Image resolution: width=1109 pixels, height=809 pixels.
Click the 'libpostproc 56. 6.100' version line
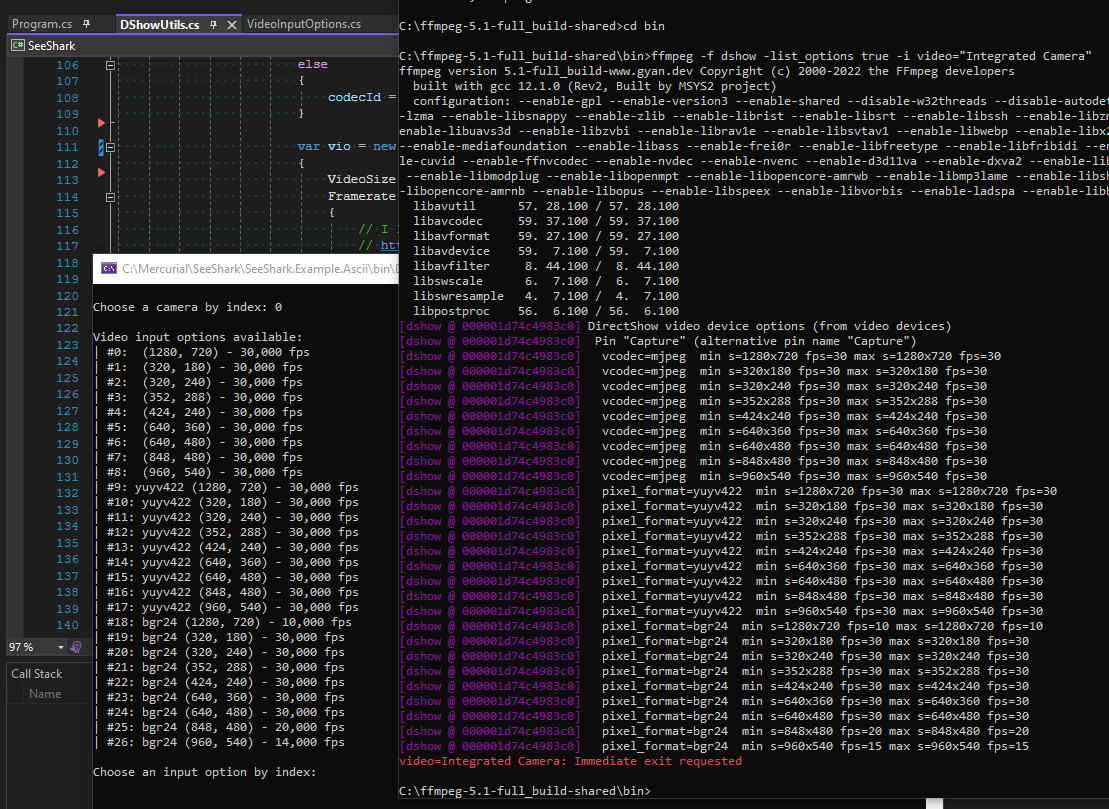point(546,311)
